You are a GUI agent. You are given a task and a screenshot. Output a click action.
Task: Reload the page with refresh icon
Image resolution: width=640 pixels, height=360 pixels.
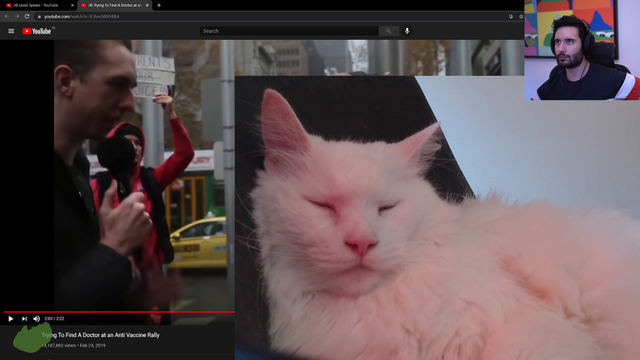(x=27, y=16)
